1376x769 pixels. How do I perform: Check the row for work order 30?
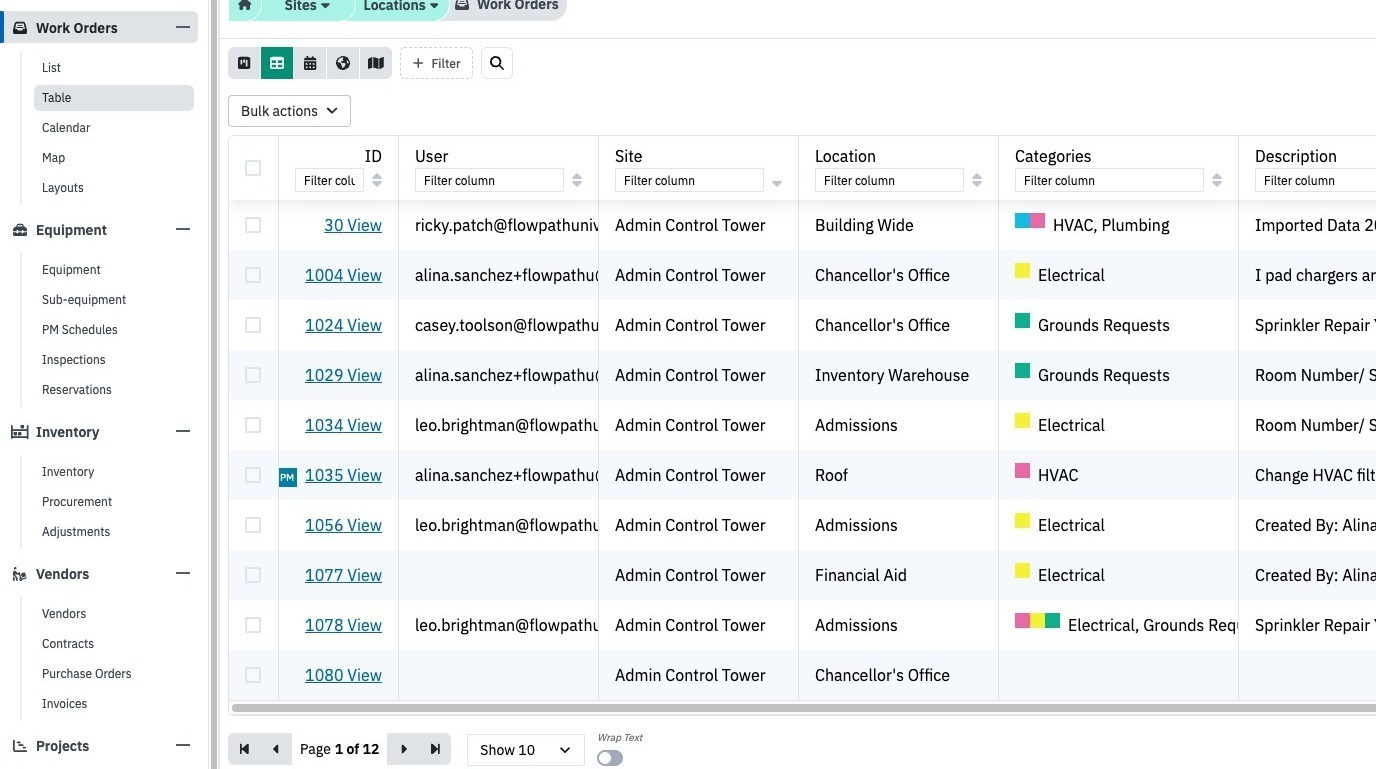pos(253,225)
